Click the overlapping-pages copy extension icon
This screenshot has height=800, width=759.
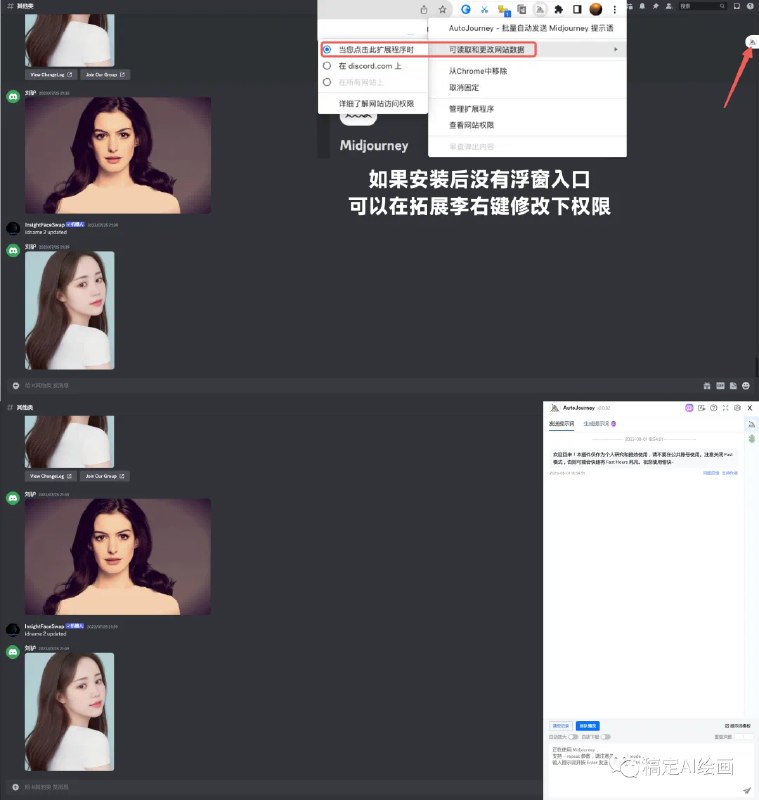point(521,9)
